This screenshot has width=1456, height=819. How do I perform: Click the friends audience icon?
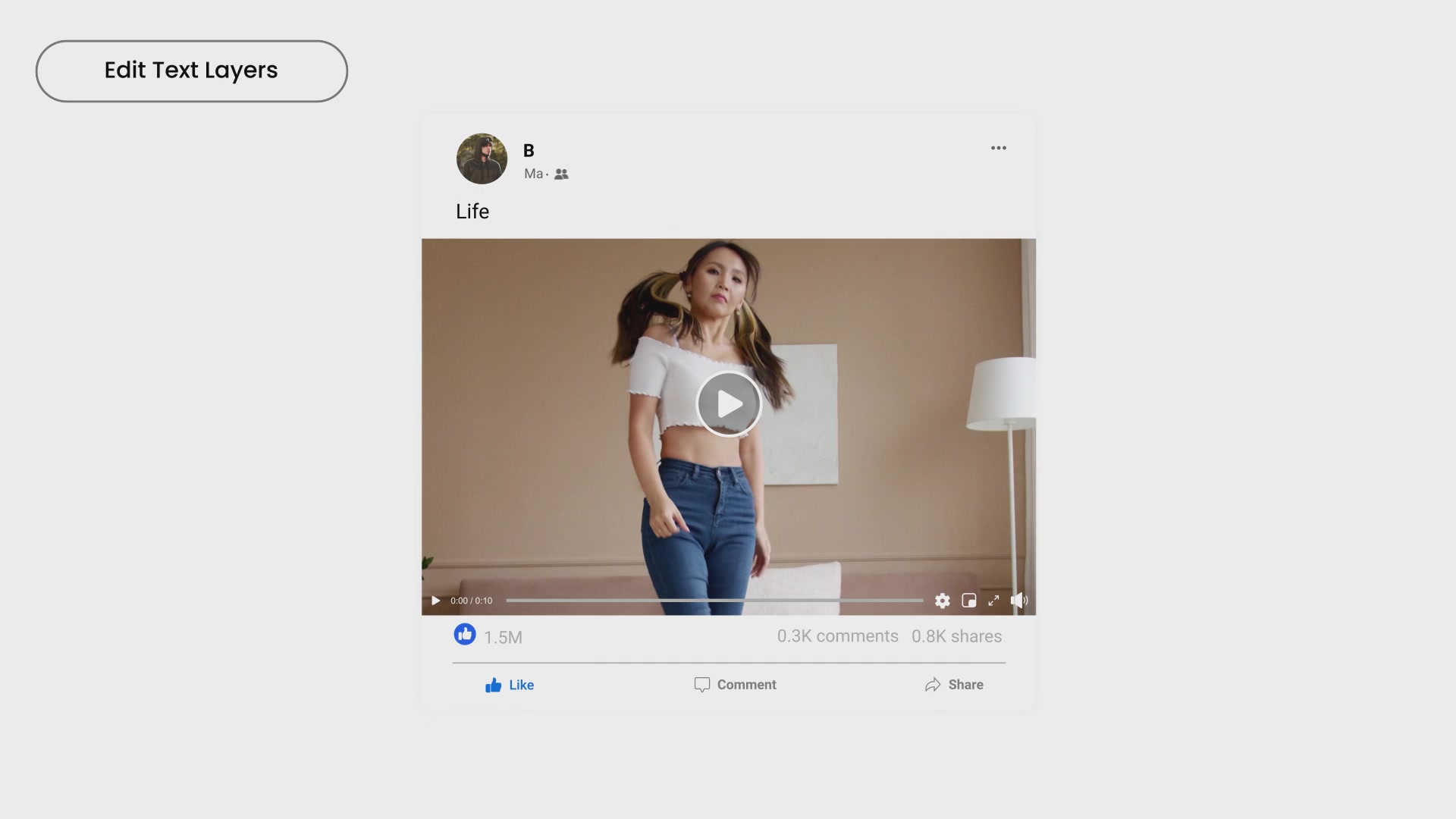(x=561, y=174)
